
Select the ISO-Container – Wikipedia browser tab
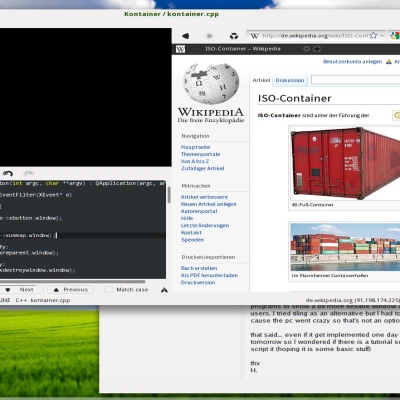[243, 49]
